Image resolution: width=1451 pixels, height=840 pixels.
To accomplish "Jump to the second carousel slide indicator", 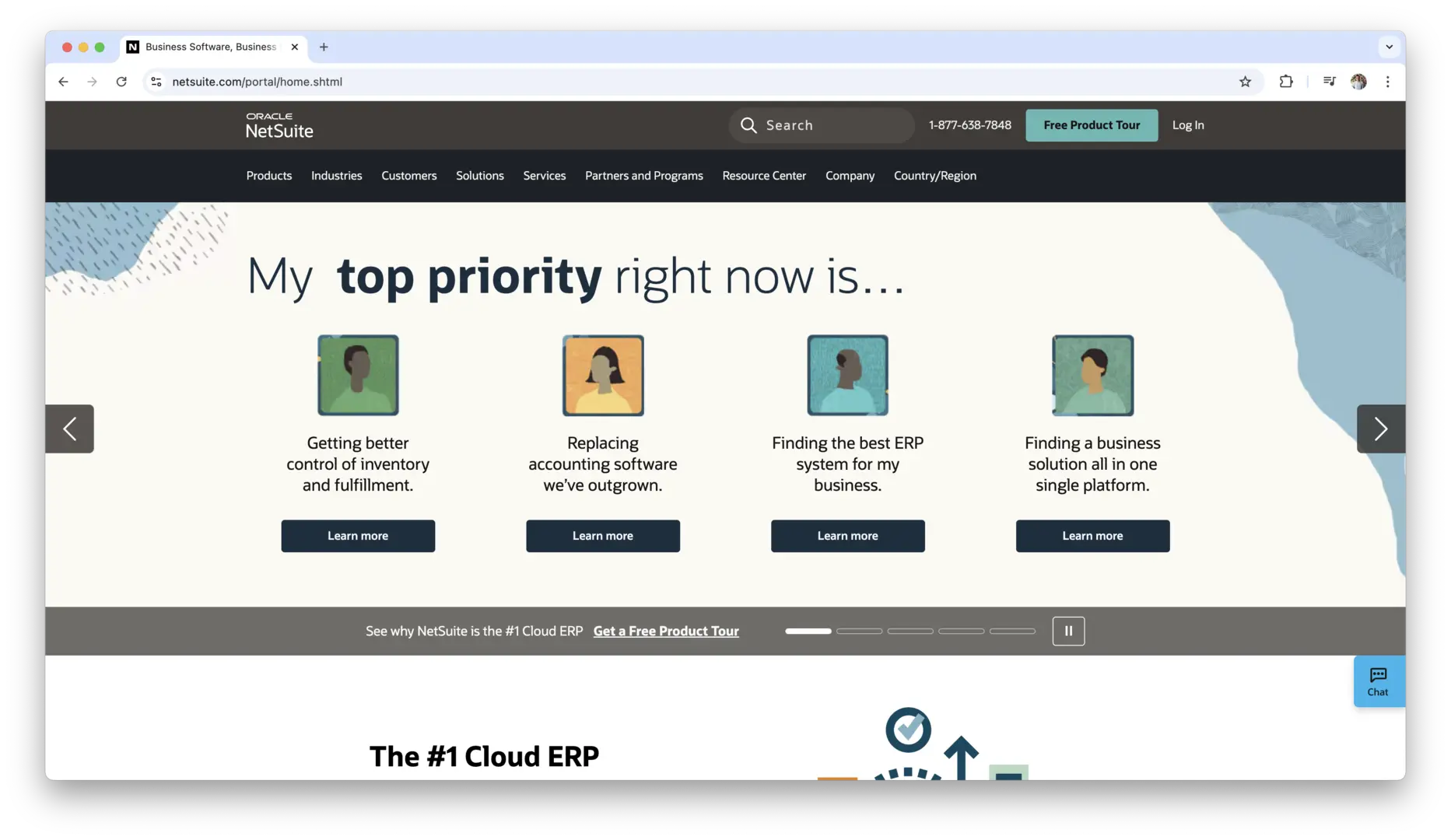I will pyautogui.click(x=860, y=632).
